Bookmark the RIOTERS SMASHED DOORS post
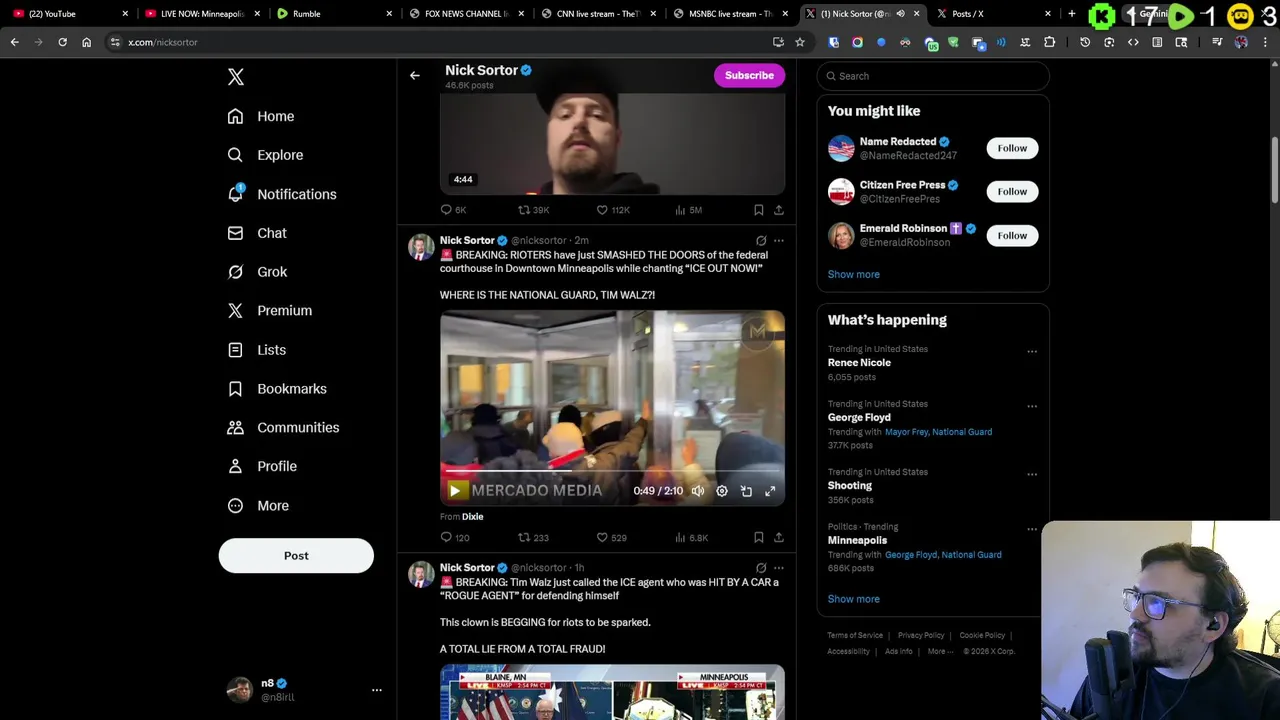The height and width of the screenshot is (720, 1280). [x=758, y=538]
